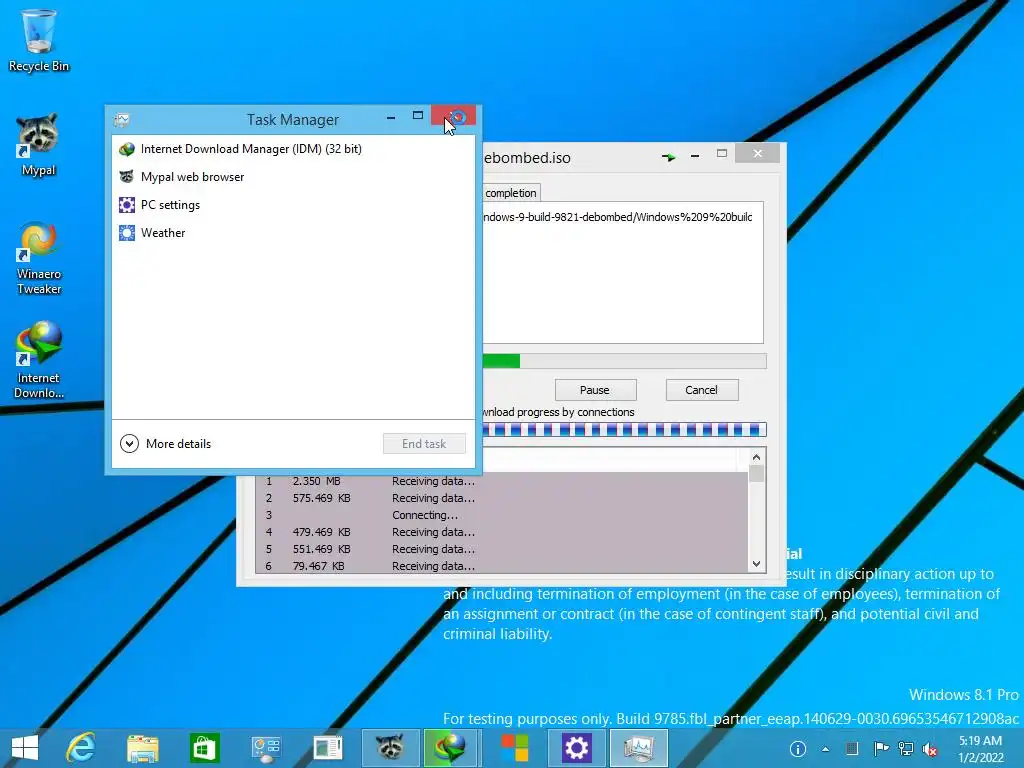Select the Internet Download Manager desktop shortcut
1024x768 pixels.
click(39, 360)
